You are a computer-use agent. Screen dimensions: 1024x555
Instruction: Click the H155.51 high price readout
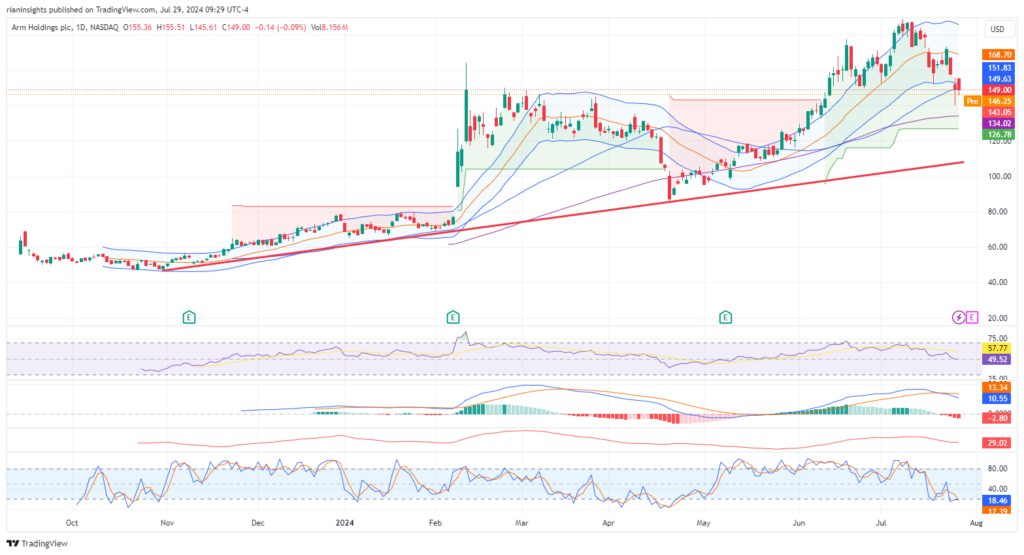tap(170, 27)
